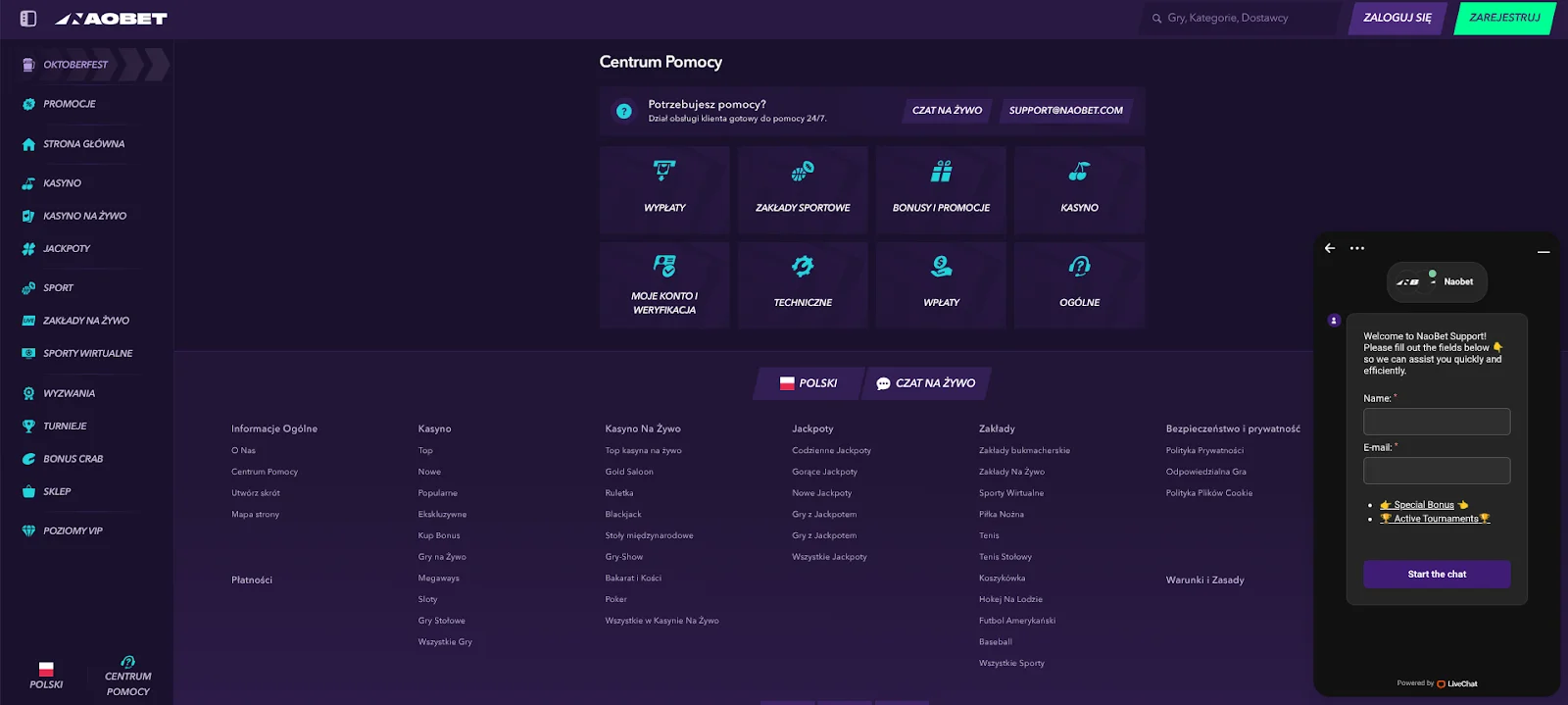Click chat widget back arrow
This screenshot has width=1568, height=705.
pyautogui.click(x=1330, y=248)
